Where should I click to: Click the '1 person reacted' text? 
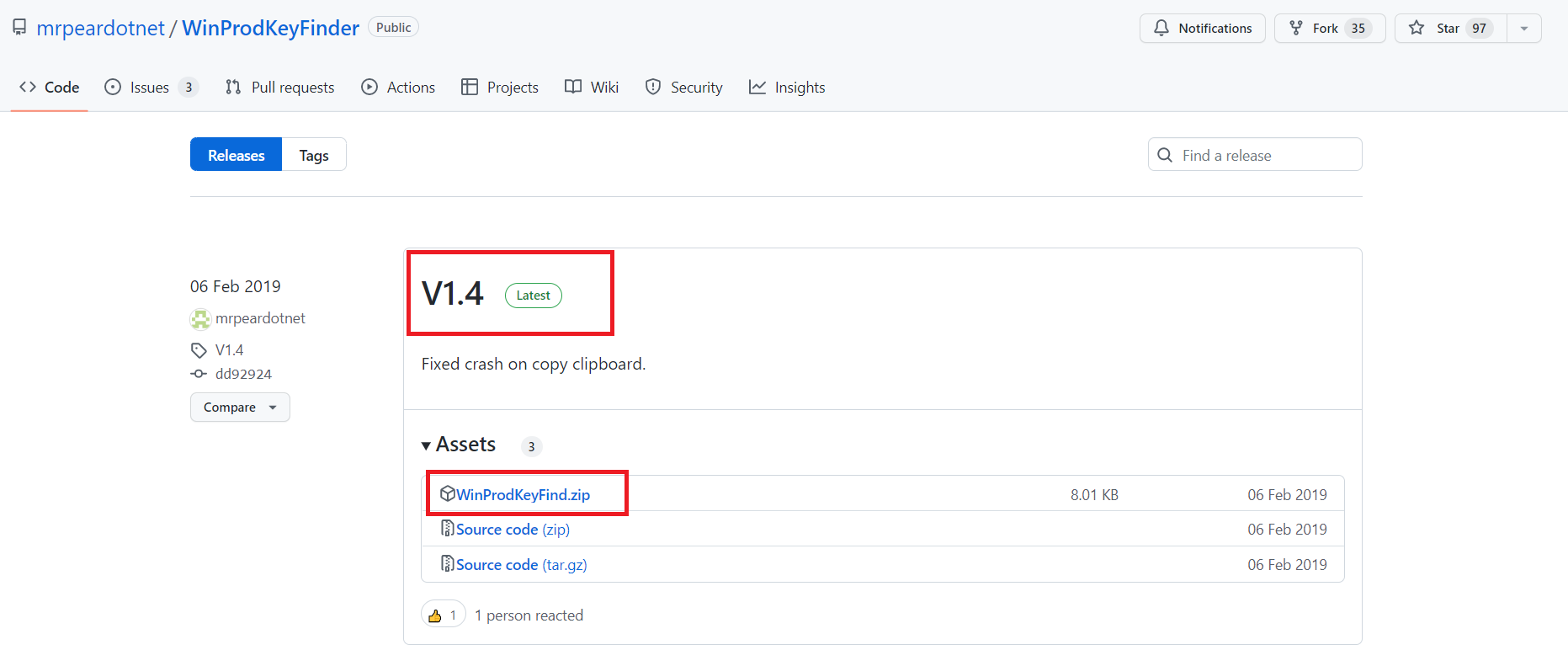pyautogui.click(x=529, y=615)
